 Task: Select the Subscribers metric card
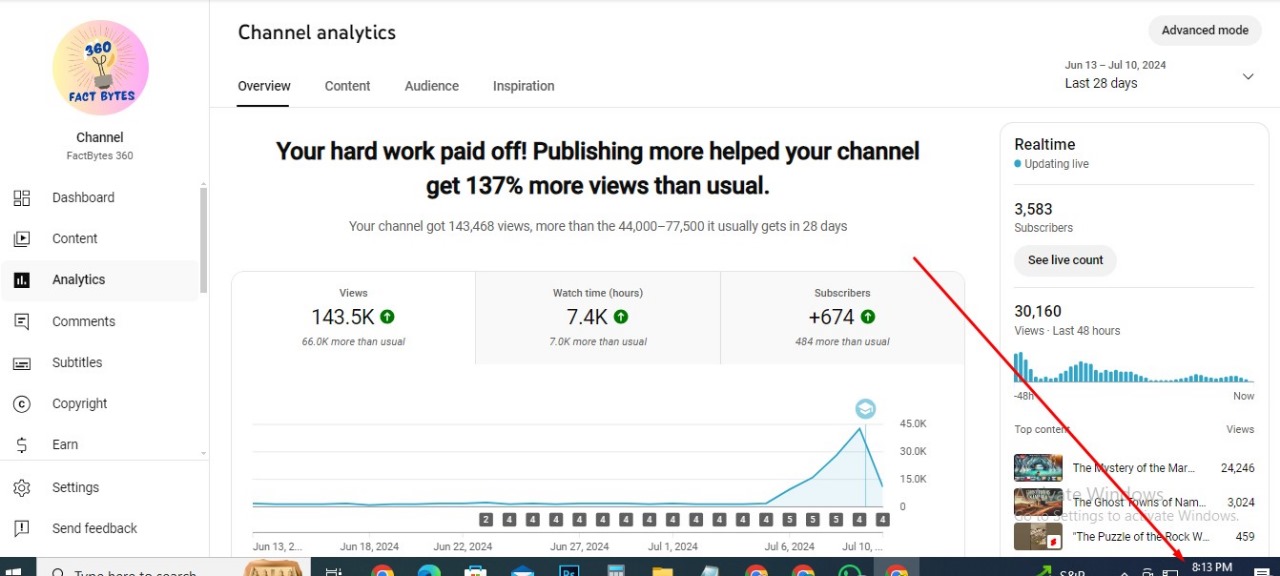point(842,318)
